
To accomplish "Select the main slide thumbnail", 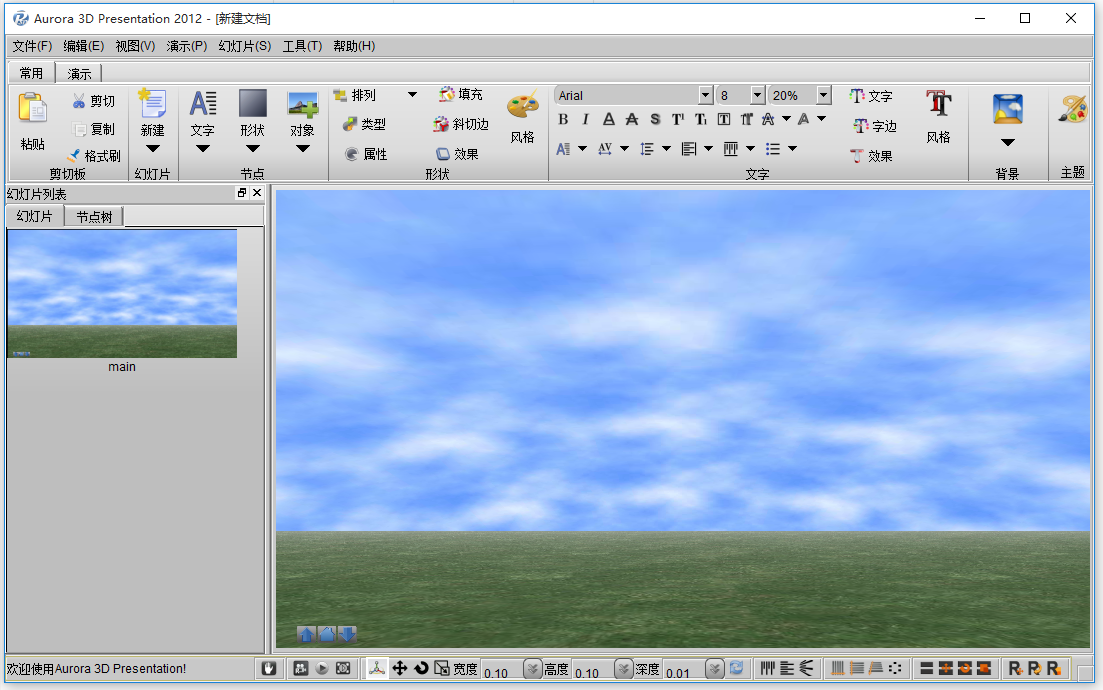I will click(122, 293).
